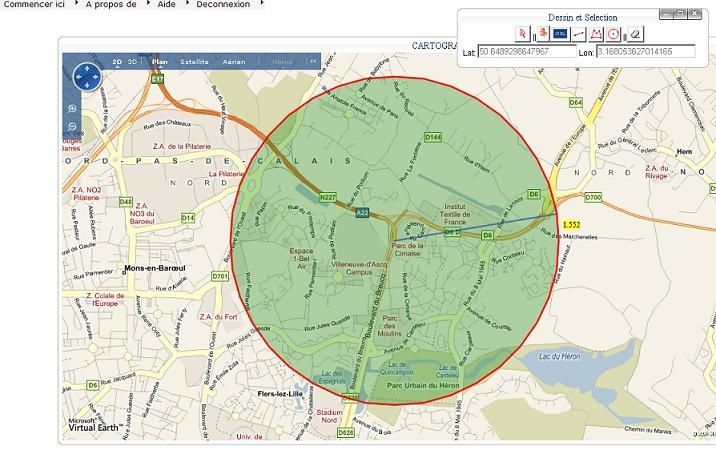
Task: Click the Lac du Héron label
Action: pos(559,356)
